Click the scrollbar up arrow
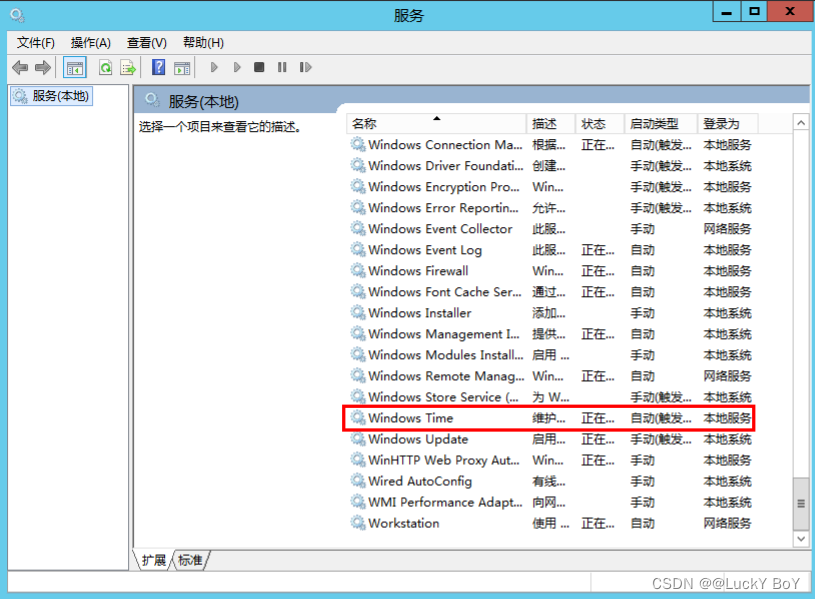 click(801, 123)
